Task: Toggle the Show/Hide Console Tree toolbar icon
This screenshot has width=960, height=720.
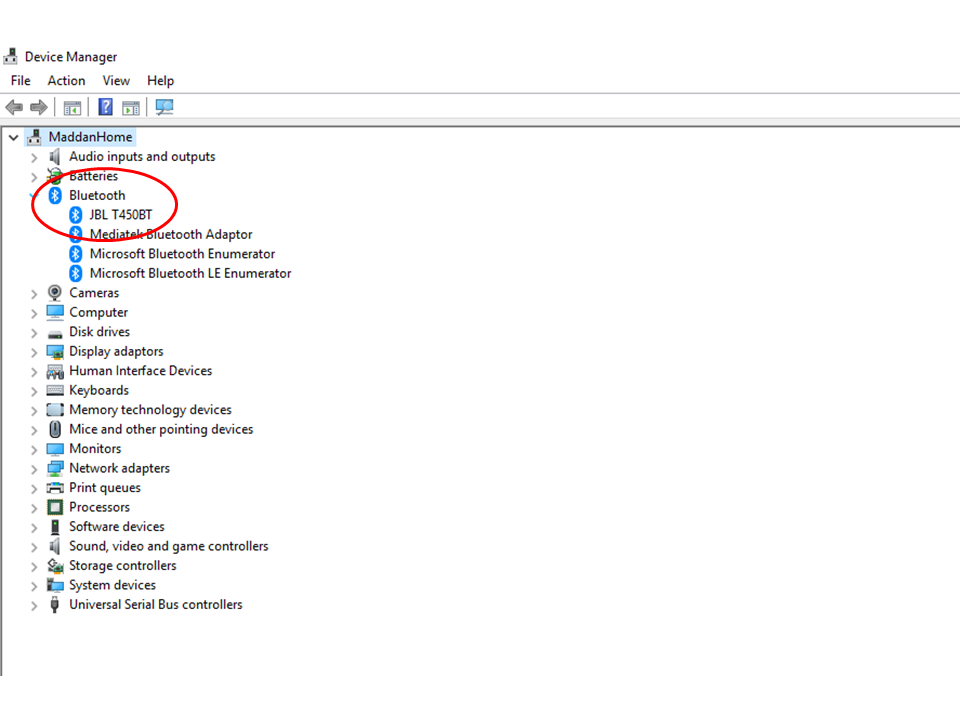Action: pyautogui.click(x=72, y=108)
